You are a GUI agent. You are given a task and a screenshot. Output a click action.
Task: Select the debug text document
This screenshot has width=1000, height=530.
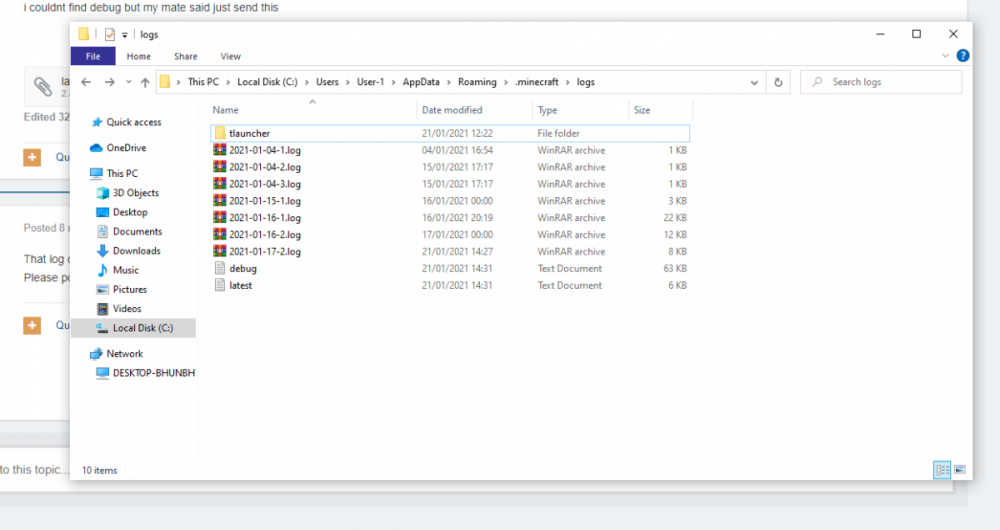(x=242, y=268)
